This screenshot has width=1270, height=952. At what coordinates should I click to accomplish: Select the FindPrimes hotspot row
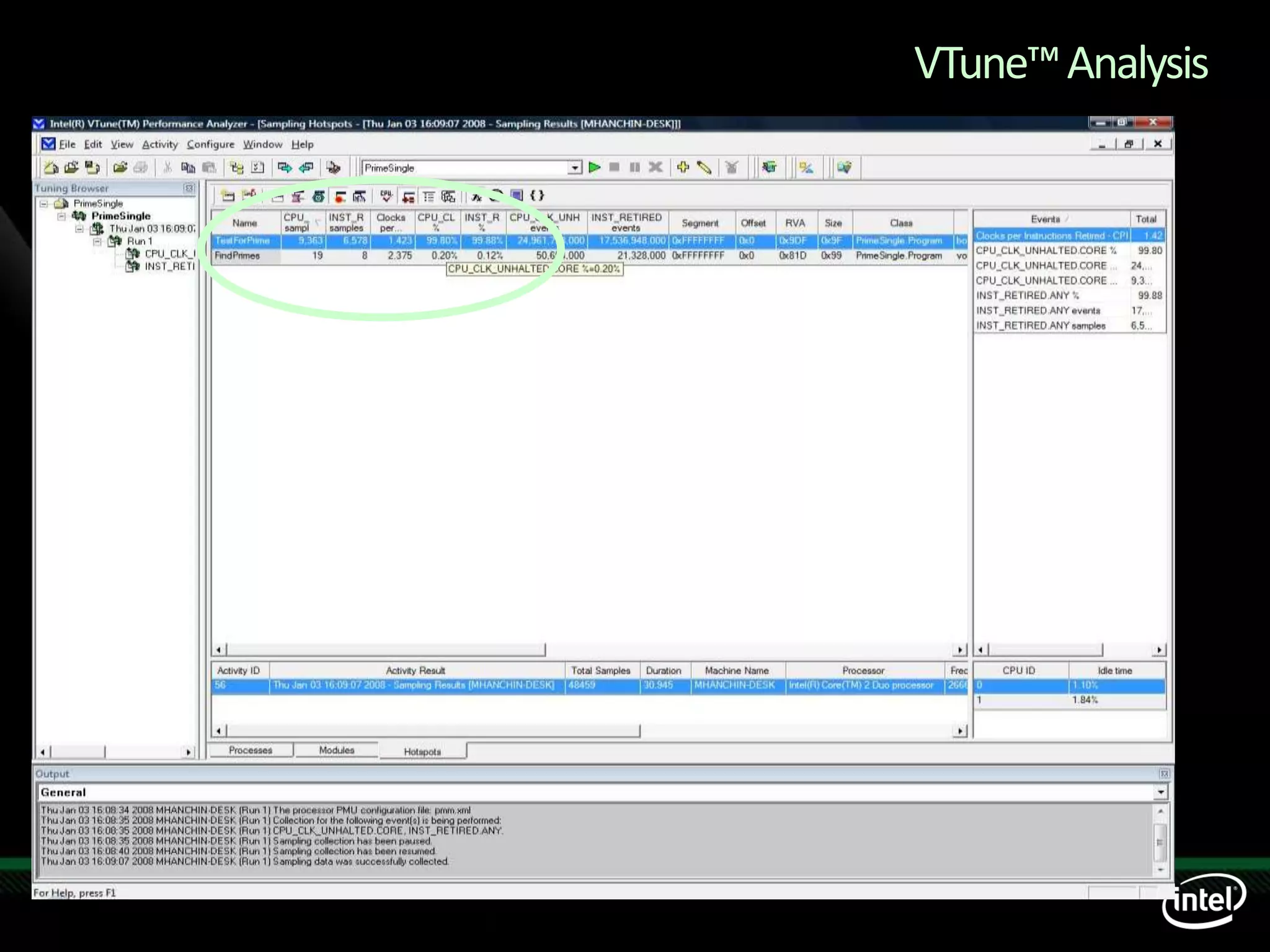(x=238, y=256)
